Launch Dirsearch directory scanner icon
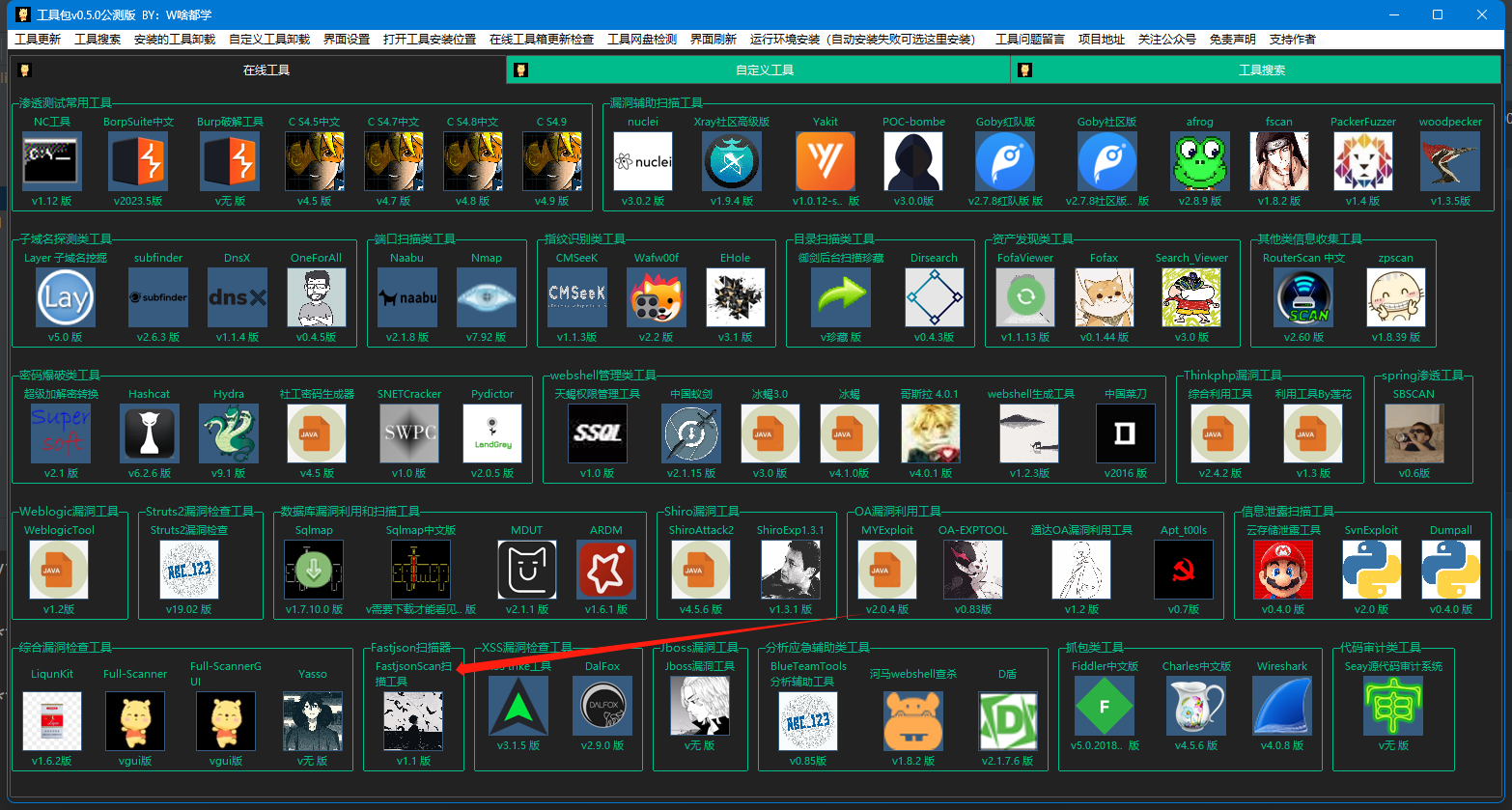Screen dimensions: 1512x810 (935, 297)
